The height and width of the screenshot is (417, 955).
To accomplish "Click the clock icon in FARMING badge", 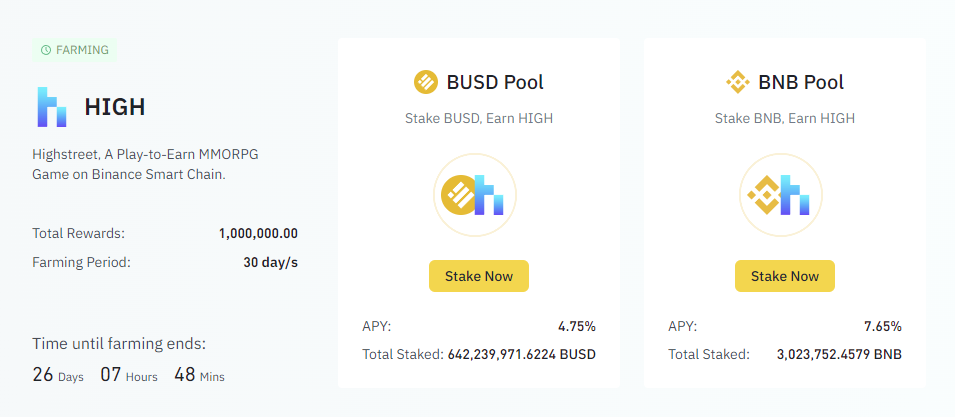I will tap(45, 49).
